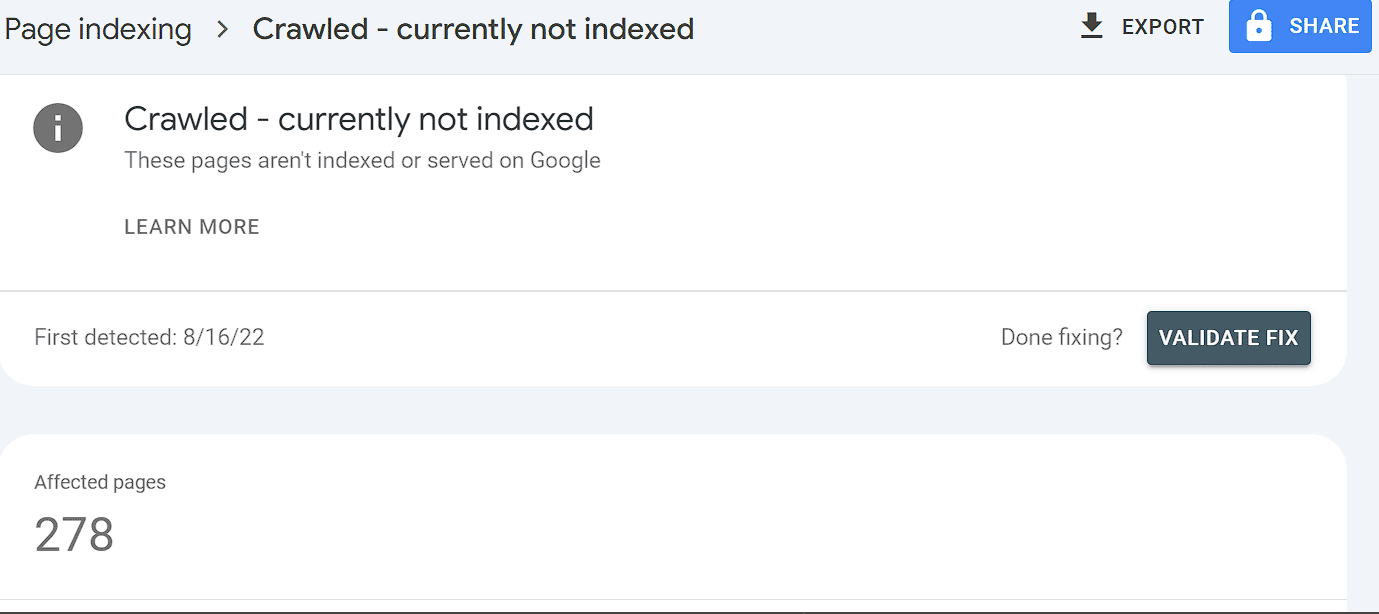Click 'These pages aren't indexed' description
This screenshot has height=614, width=1379.
click(362, 160)
